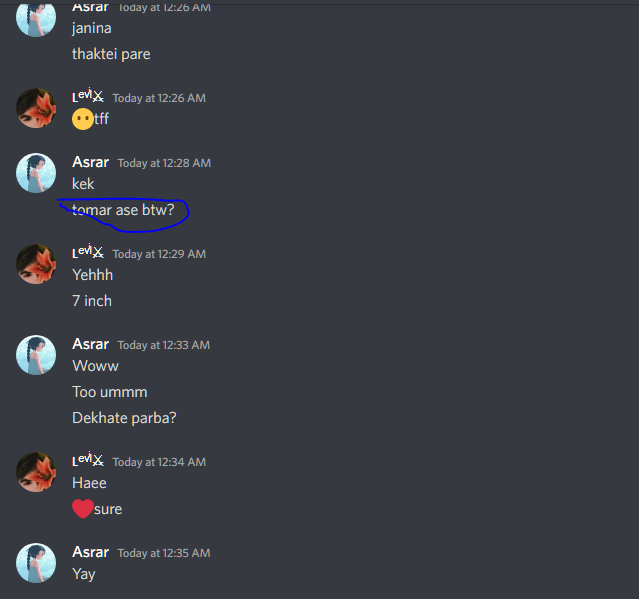Open Asrar username at 12:33 AM
Viewport: 639px width, 599px height.
[x=90, y=344]
